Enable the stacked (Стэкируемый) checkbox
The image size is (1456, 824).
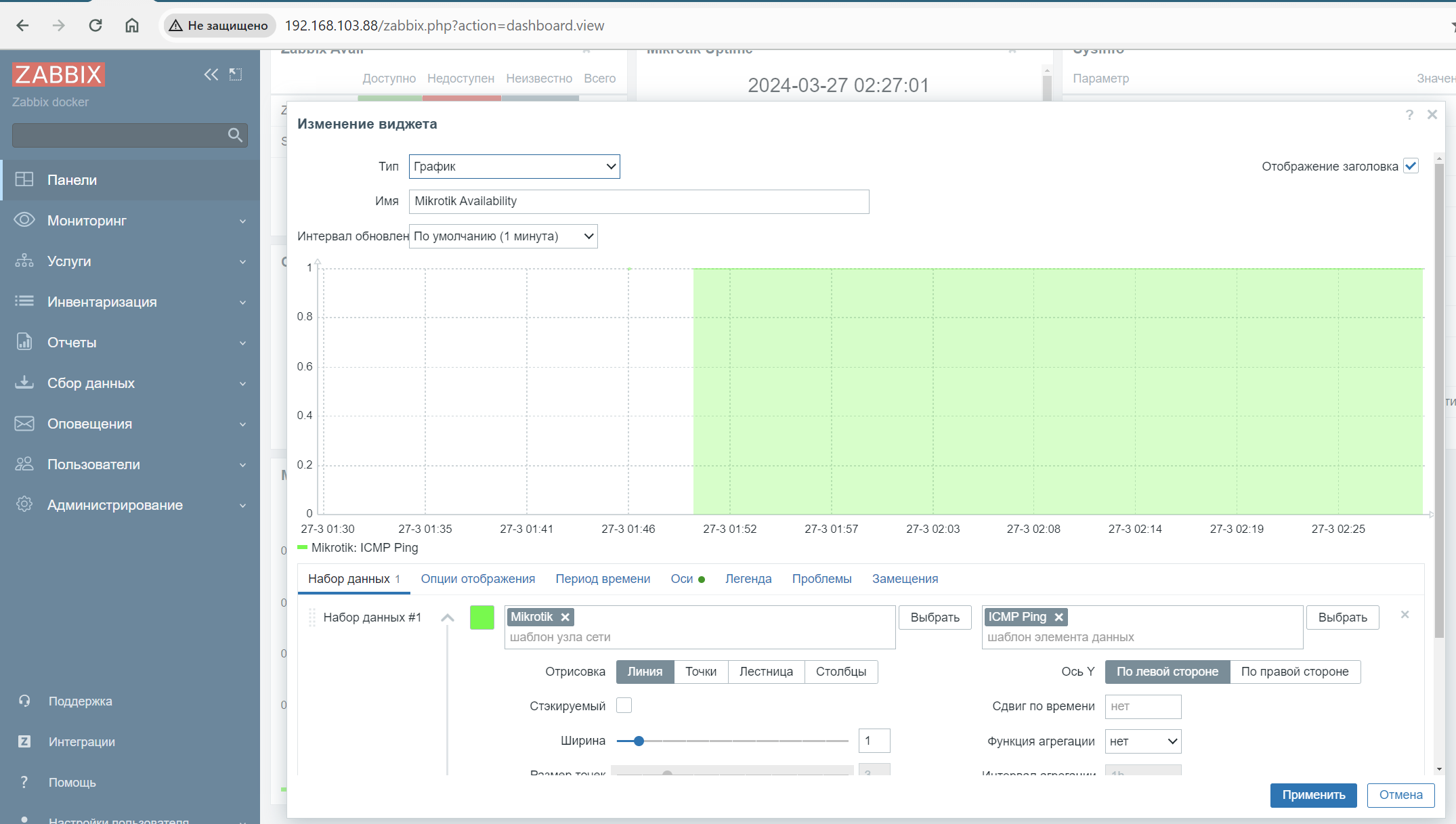point(624,706)
